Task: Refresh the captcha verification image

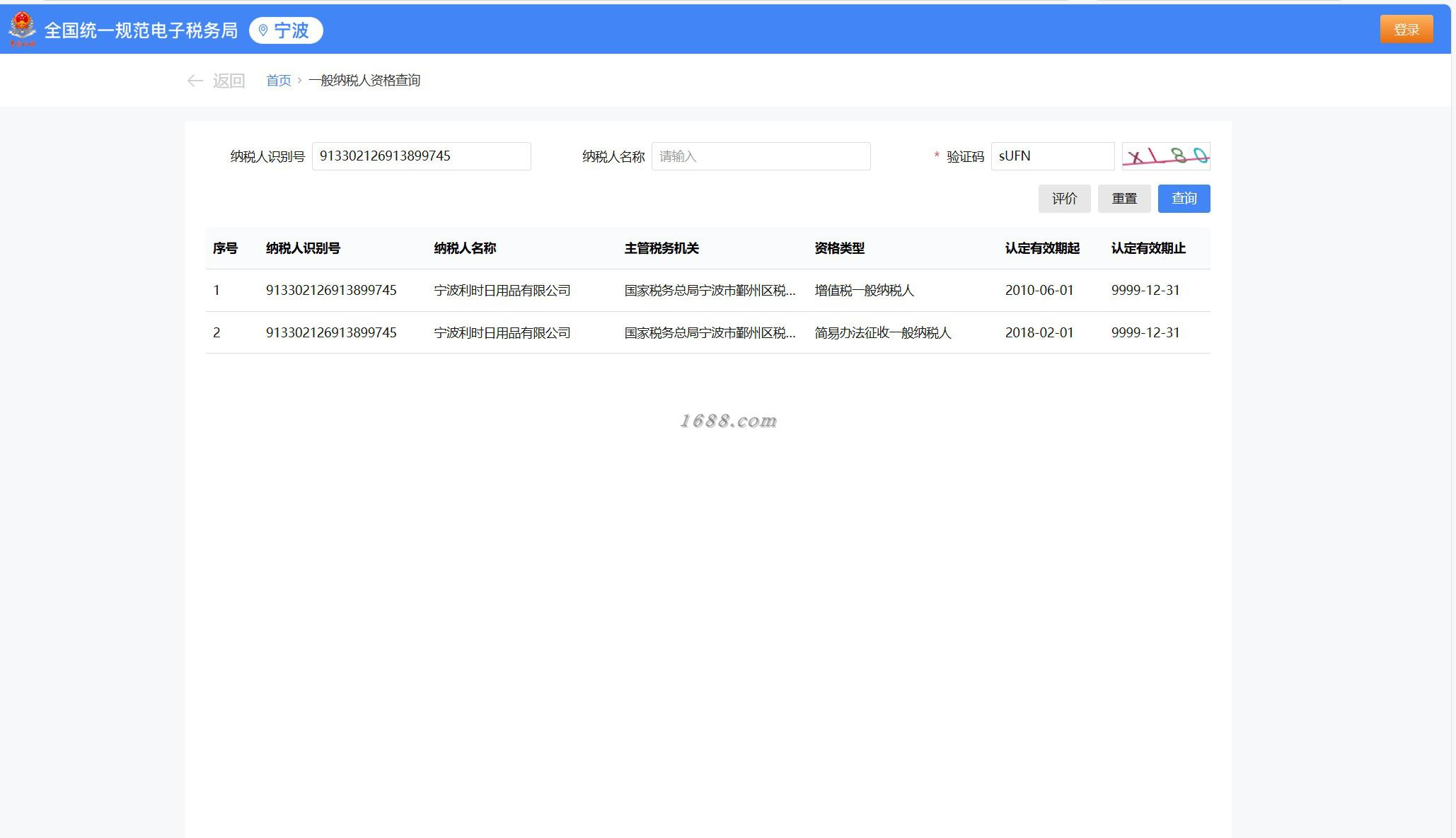Action: pyautogui.click(x=1165, y=156)
